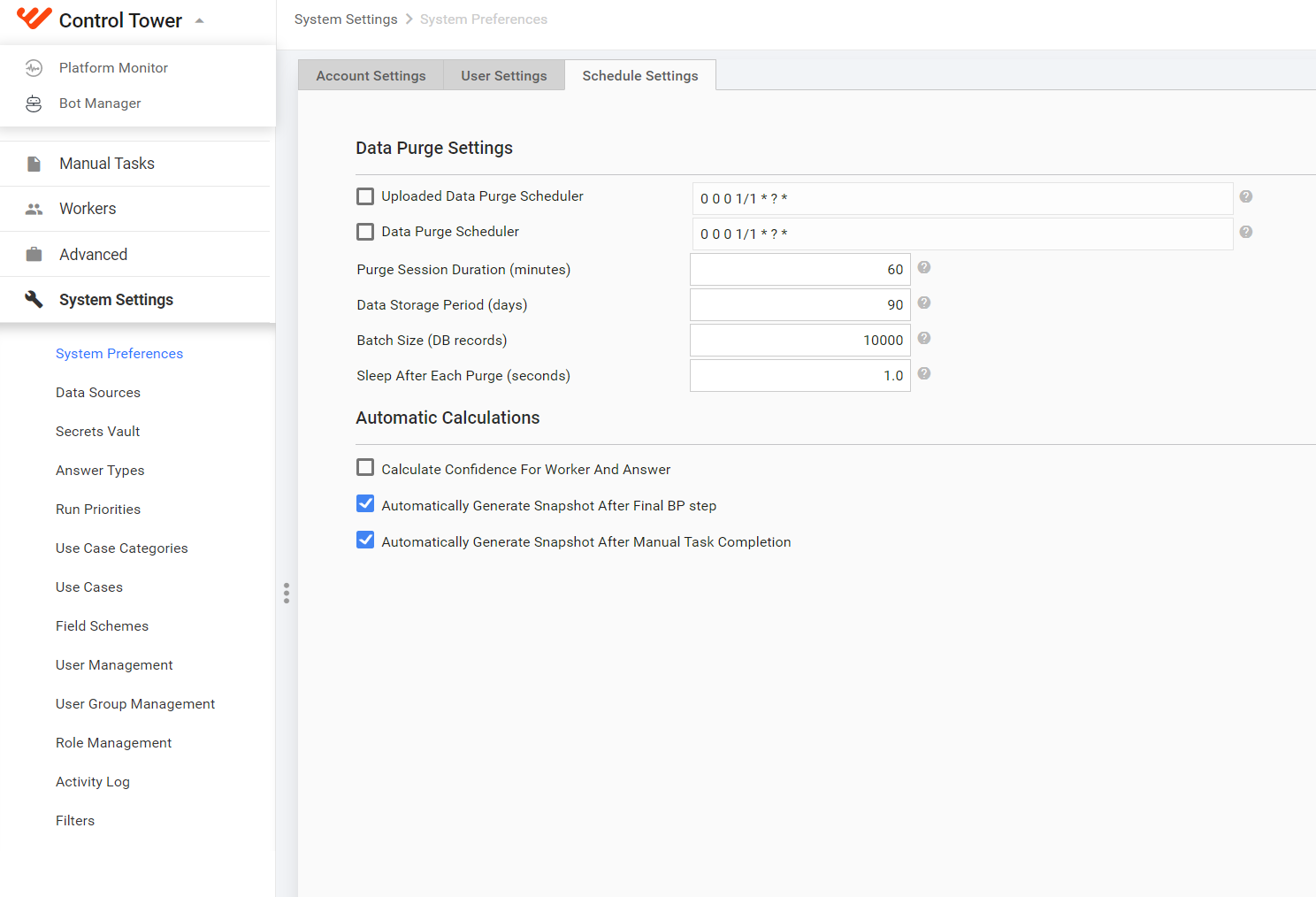Click the Advanced briefcase icon
This screenshot has width=1316, height=897.
click(x=34, y=255)
